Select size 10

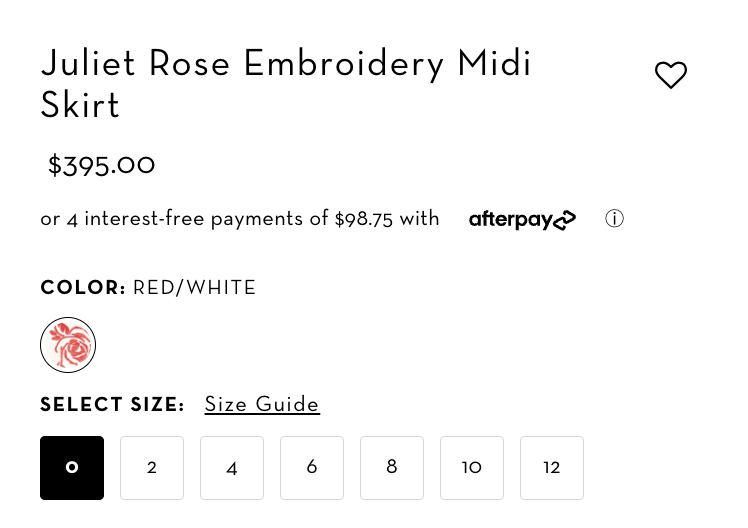tap(472, 468)
